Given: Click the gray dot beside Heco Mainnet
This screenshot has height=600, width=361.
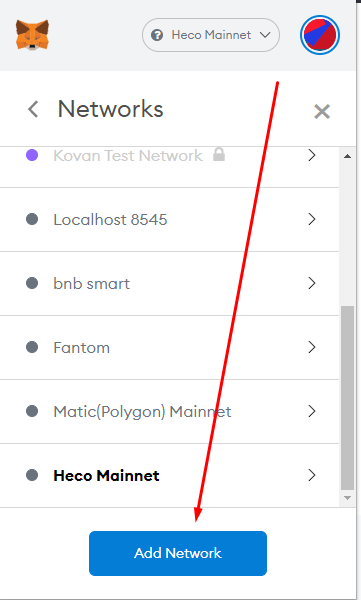Looking at the screenshot, I should (32, 475).
